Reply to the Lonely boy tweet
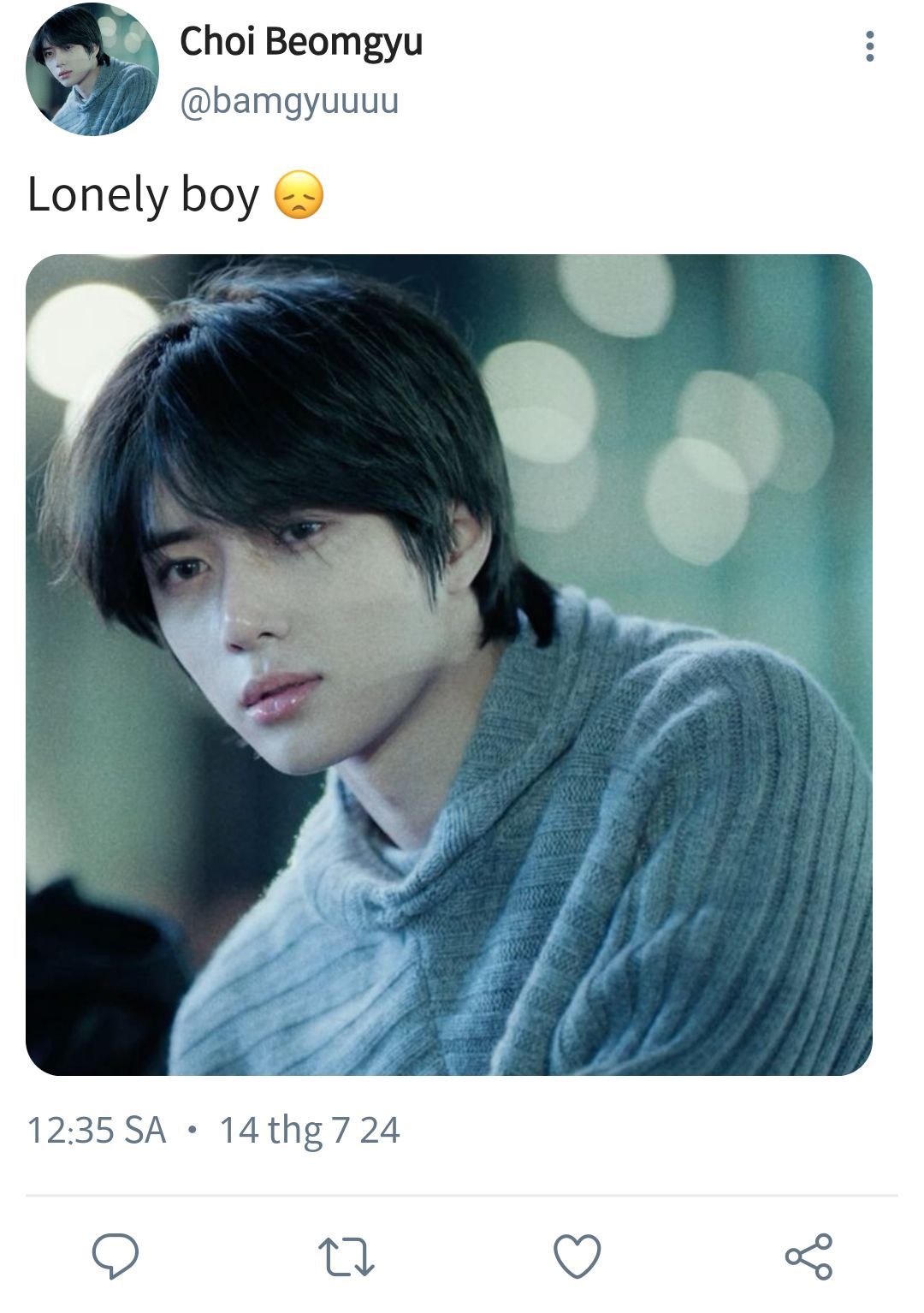Screen dimensions: 924x1313 click(115, 1256)
